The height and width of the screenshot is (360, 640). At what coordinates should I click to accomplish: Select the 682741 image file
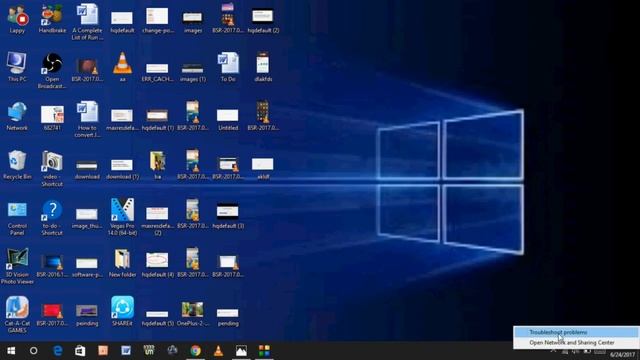point(52,118)
